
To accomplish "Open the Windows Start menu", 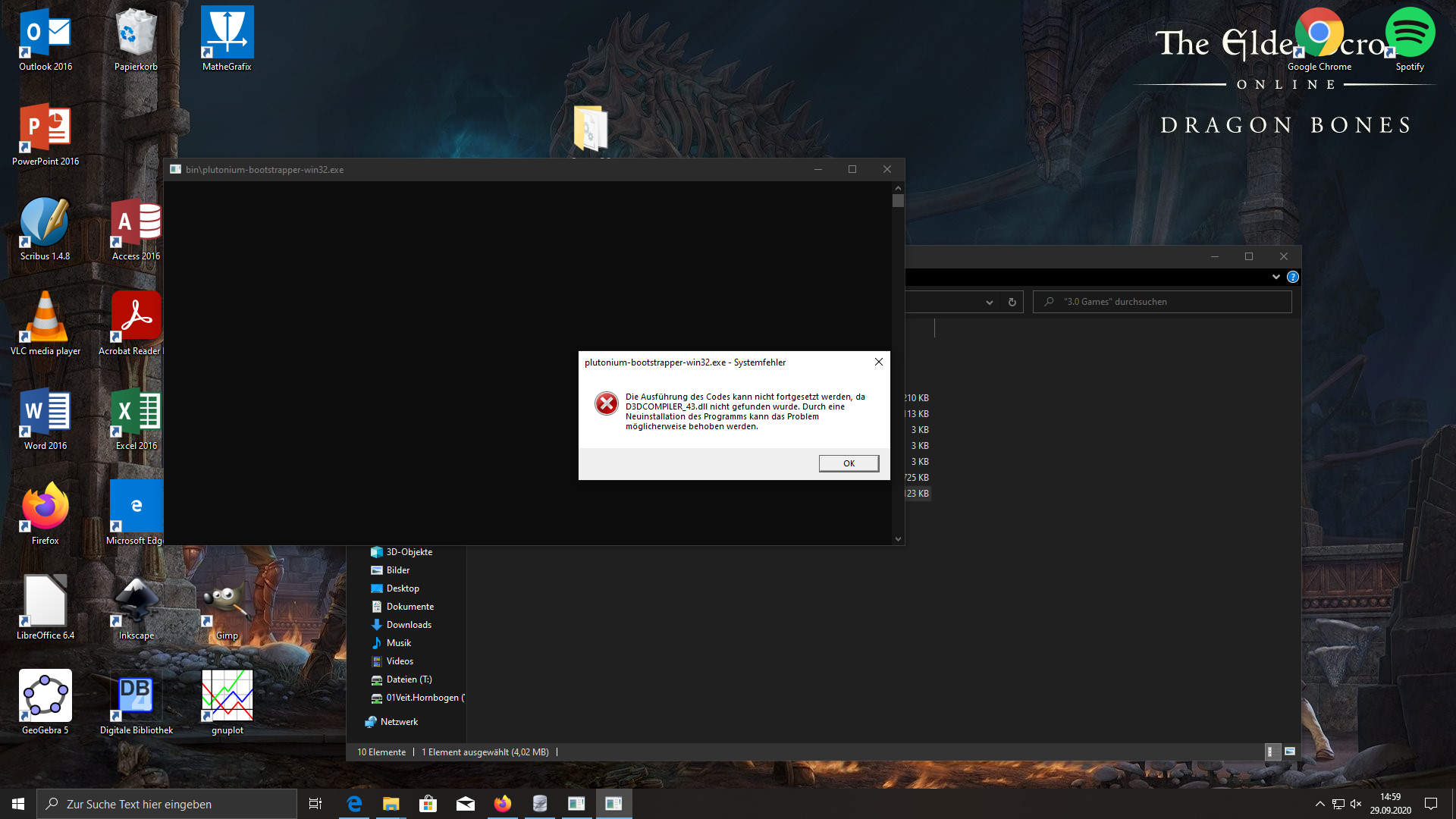I will [18, 804].
